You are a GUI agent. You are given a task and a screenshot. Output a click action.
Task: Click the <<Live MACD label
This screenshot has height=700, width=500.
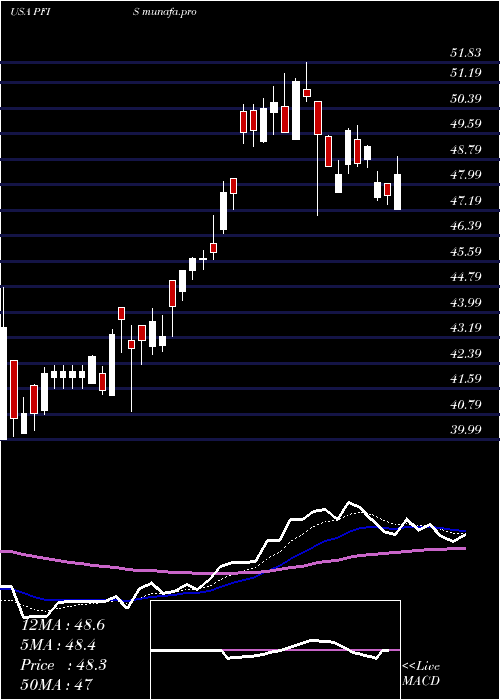pyautogui.click(x=421, y=674)
